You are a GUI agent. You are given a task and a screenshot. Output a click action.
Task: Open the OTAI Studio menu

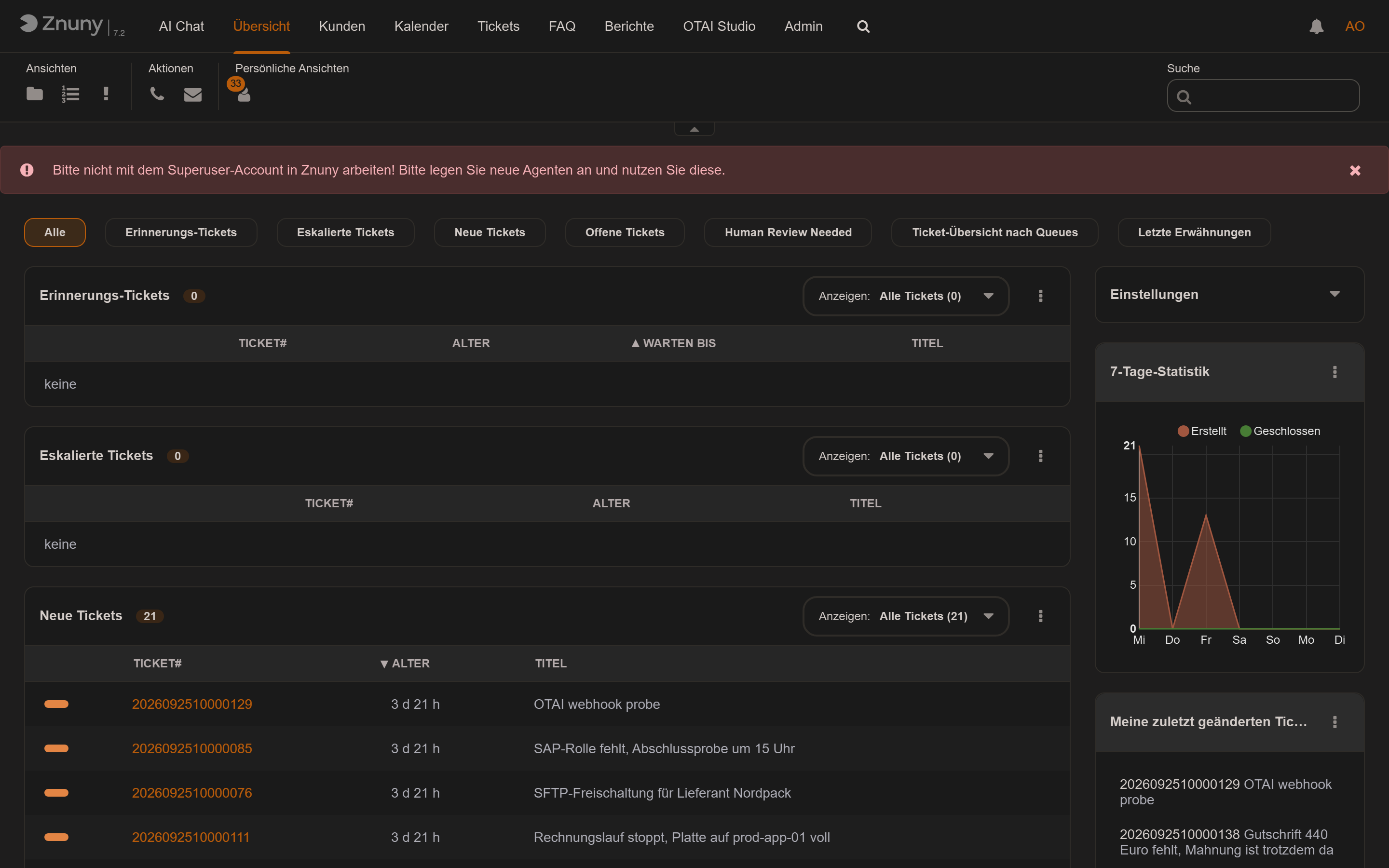[x=719, y=27]
